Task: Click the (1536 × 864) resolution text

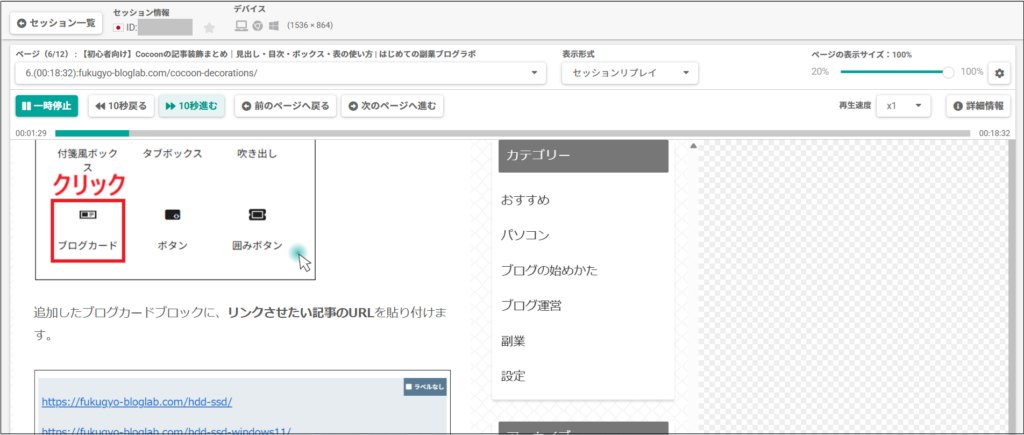Action: [x=311, y=25]
